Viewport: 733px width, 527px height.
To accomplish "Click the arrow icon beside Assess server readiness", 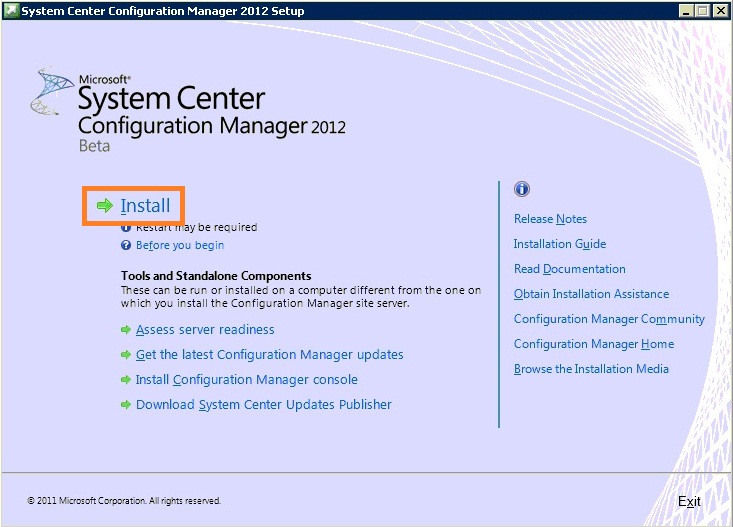I will (x=126, y=330).
